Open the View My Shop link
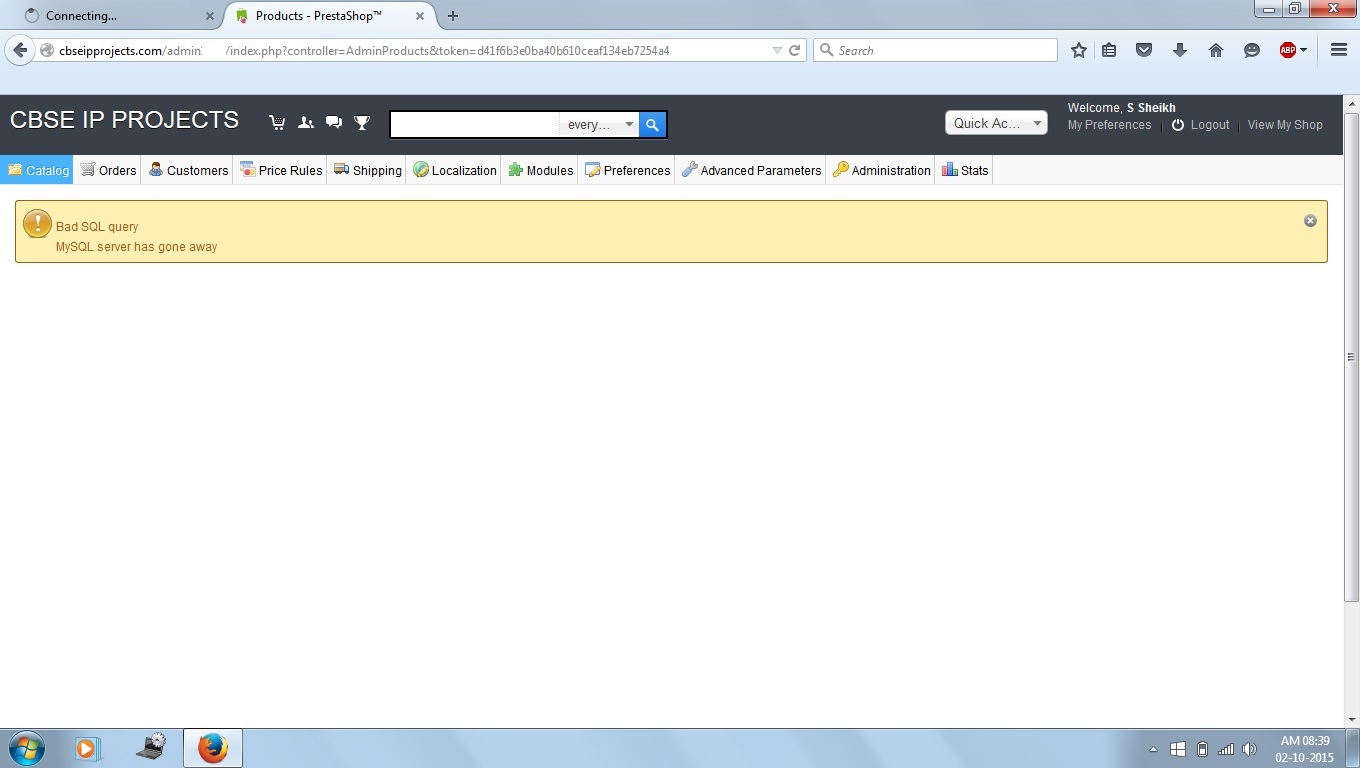 1285,125
